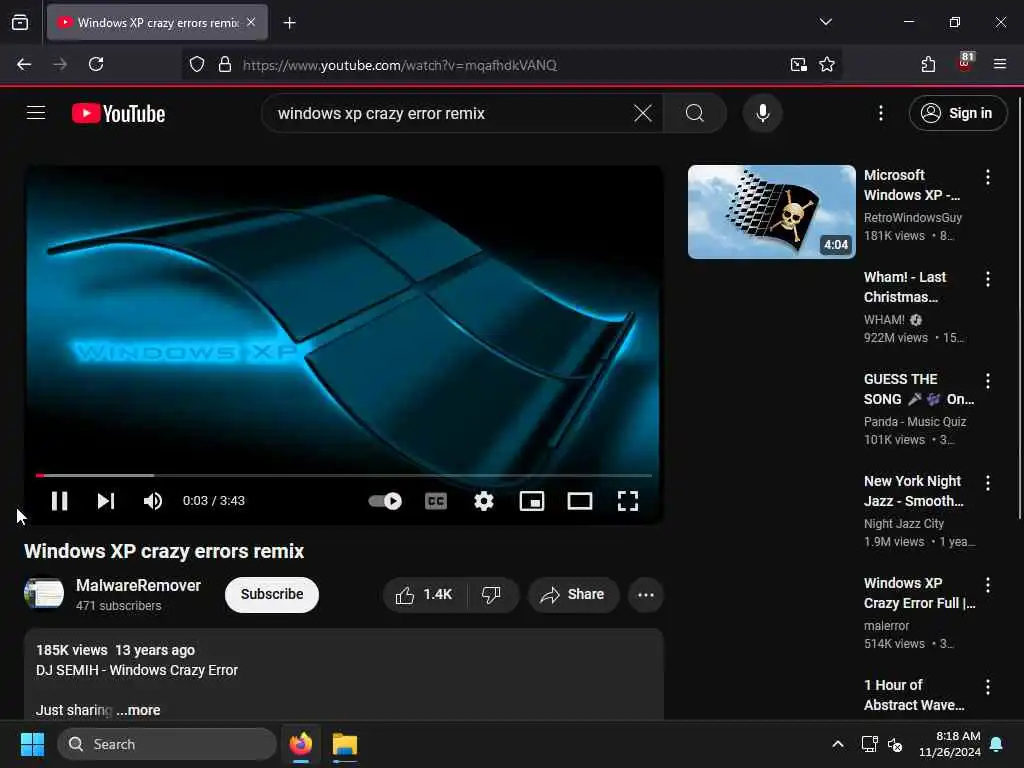Open the YouTube guide hamburger menu
The height and width of the screenshot is (768, 1024).
click(x=36, y=113)
